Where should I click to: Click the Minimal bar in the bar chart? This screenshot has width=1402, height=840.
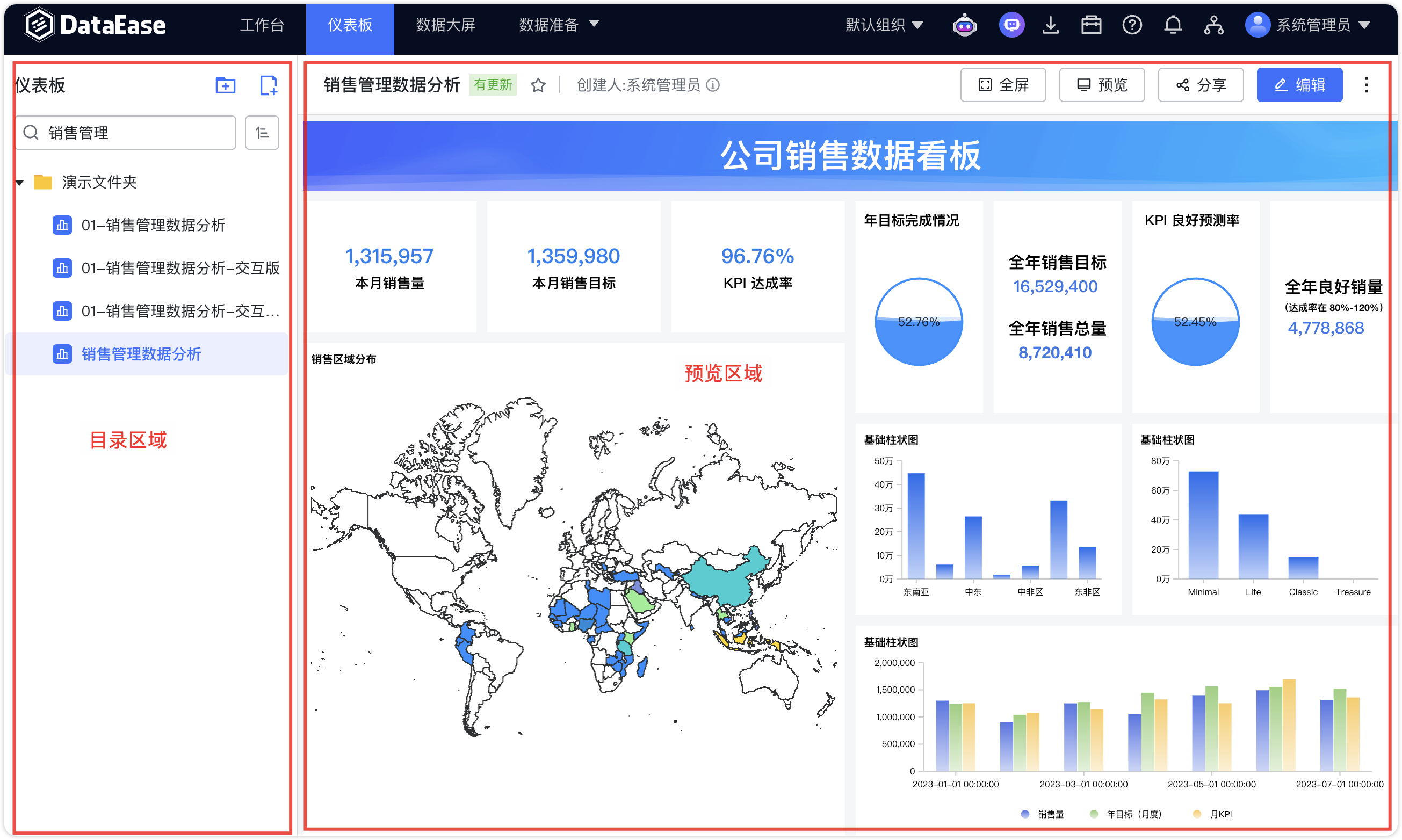tap(1203, 525)
